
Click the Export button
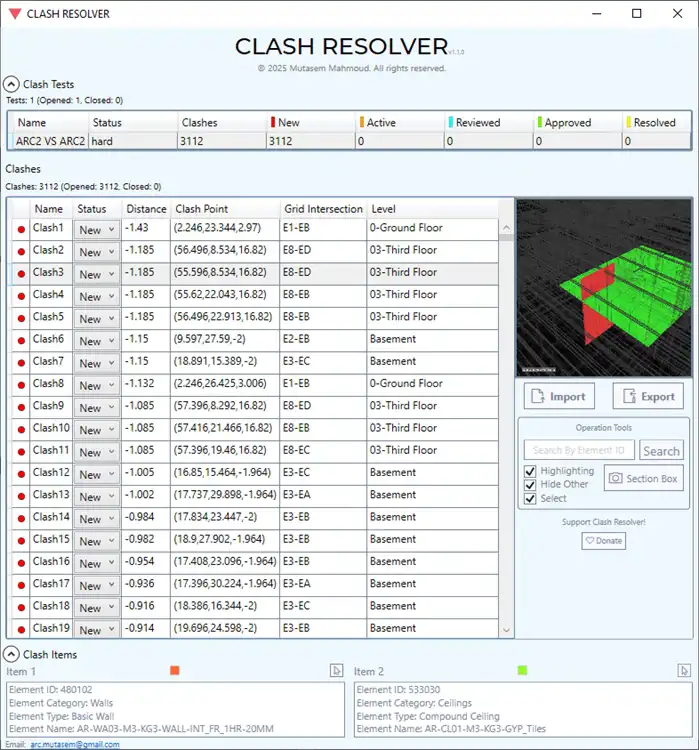tap(648, 396)
